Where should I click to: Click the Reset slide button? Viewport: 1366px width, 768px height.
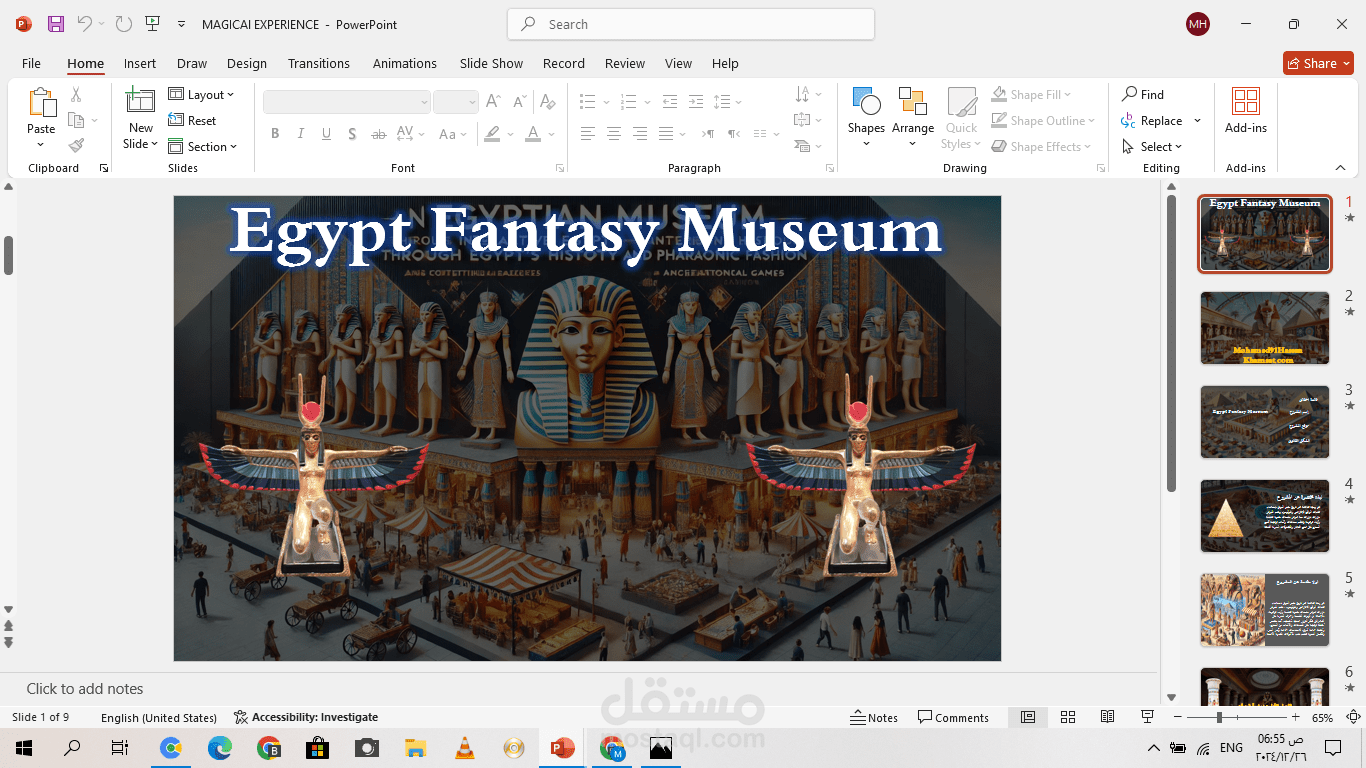193,121
